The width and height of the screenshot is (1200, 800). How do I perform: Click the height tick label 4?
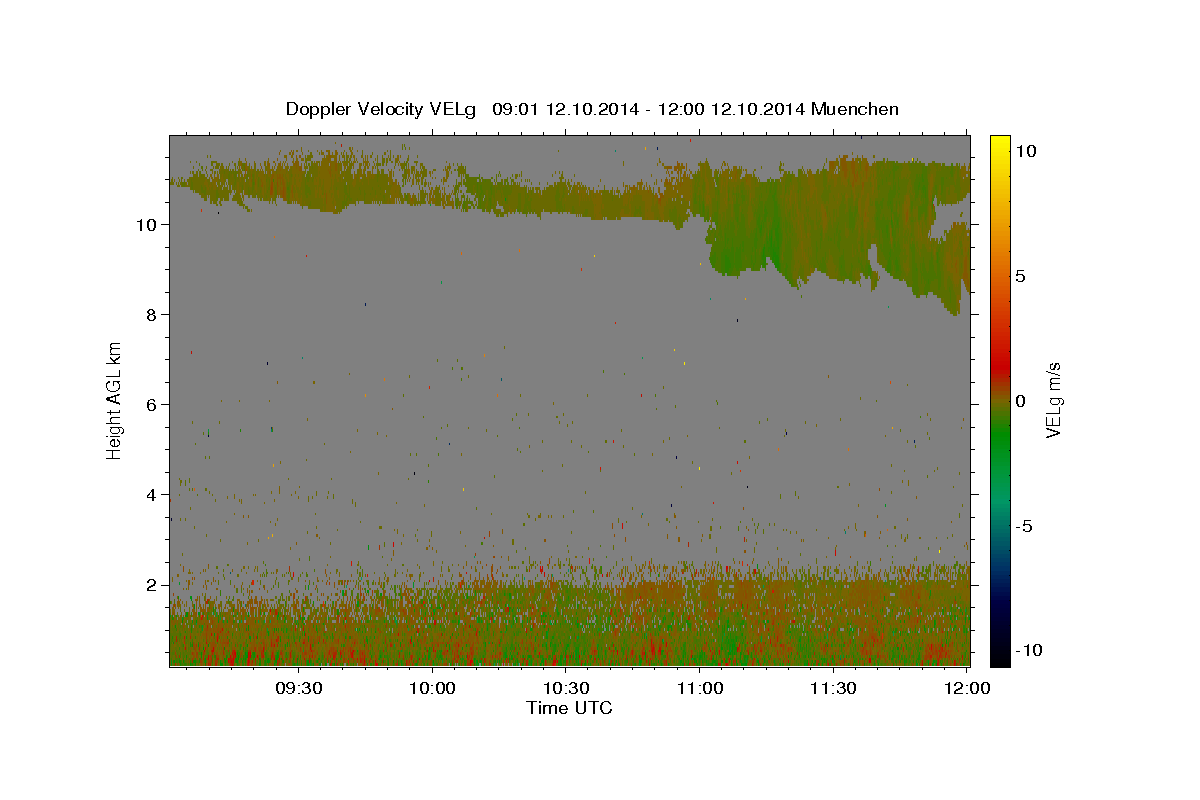coord(152,495)
